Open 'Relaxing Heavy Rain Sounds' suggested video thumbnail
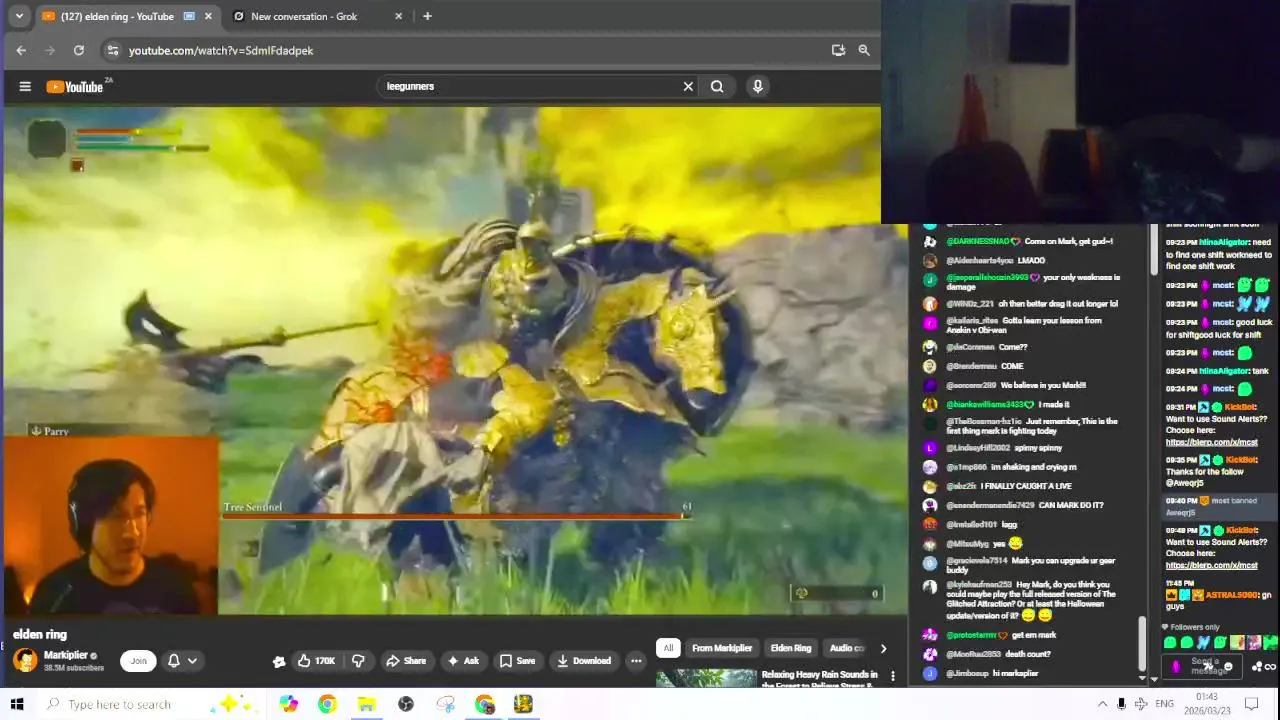Viewport: 1280px width, 720px height. 706,678
